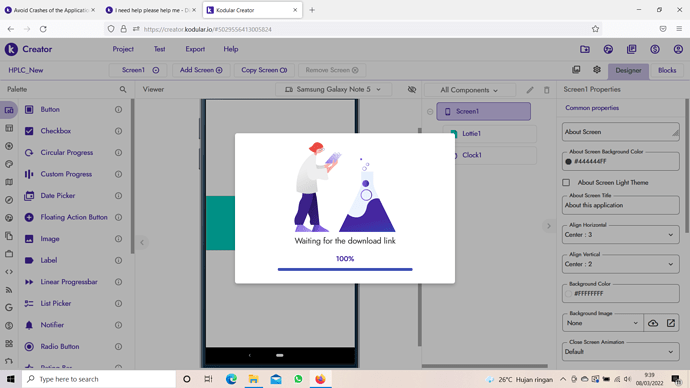Click the download progress bar
The width and height of the screenshot is (690, 388).
345,269
